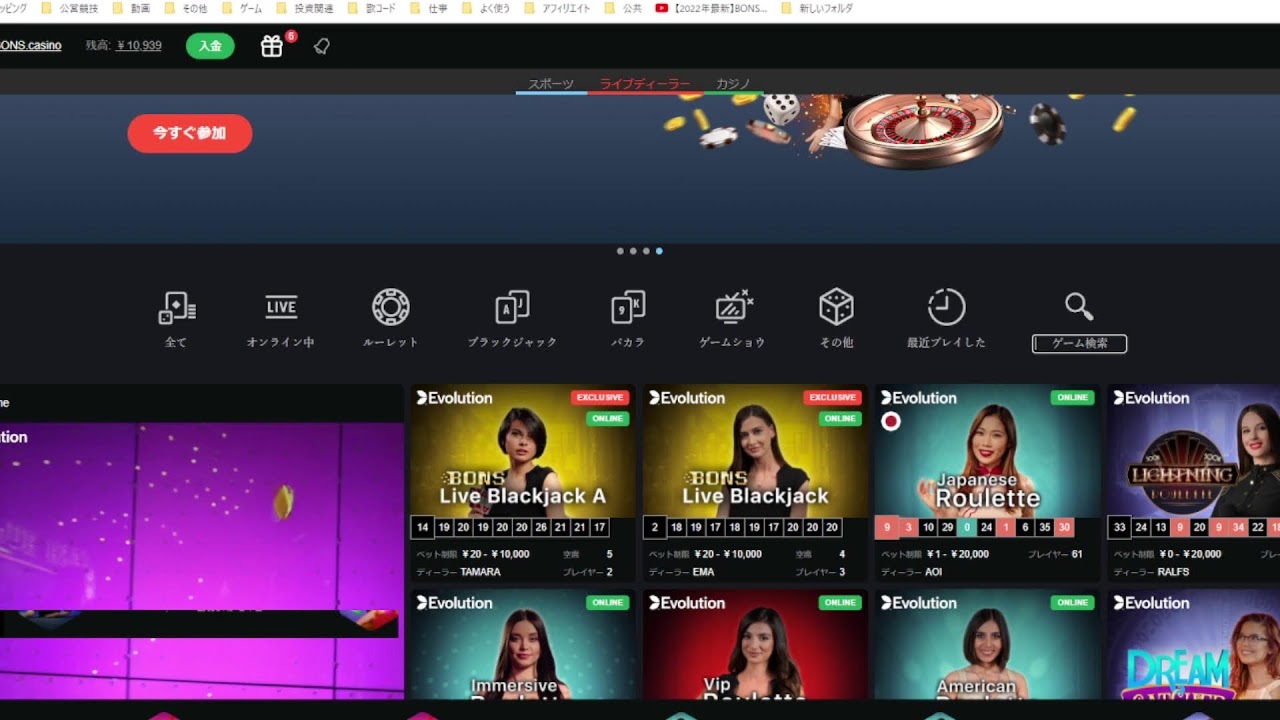Click the balance amount ¥10,939
This screenshot has height=720, width=1280.
click(x=139, y=46)
